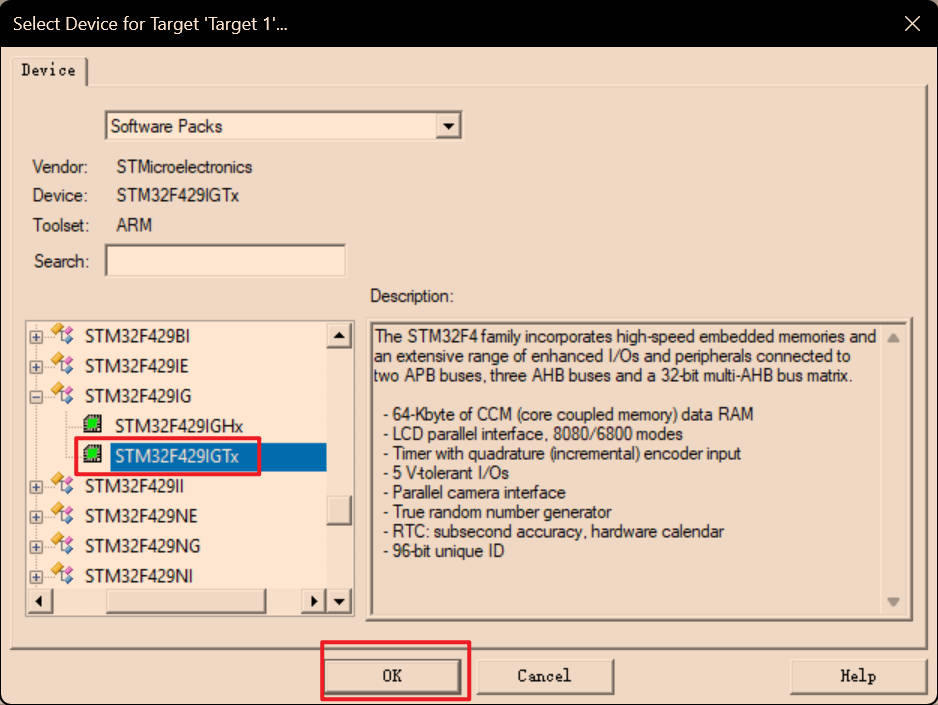The height and width of the screenshot is (705, 938).
Task: Click the Cancel button
Action: click(x=544, y=676)
